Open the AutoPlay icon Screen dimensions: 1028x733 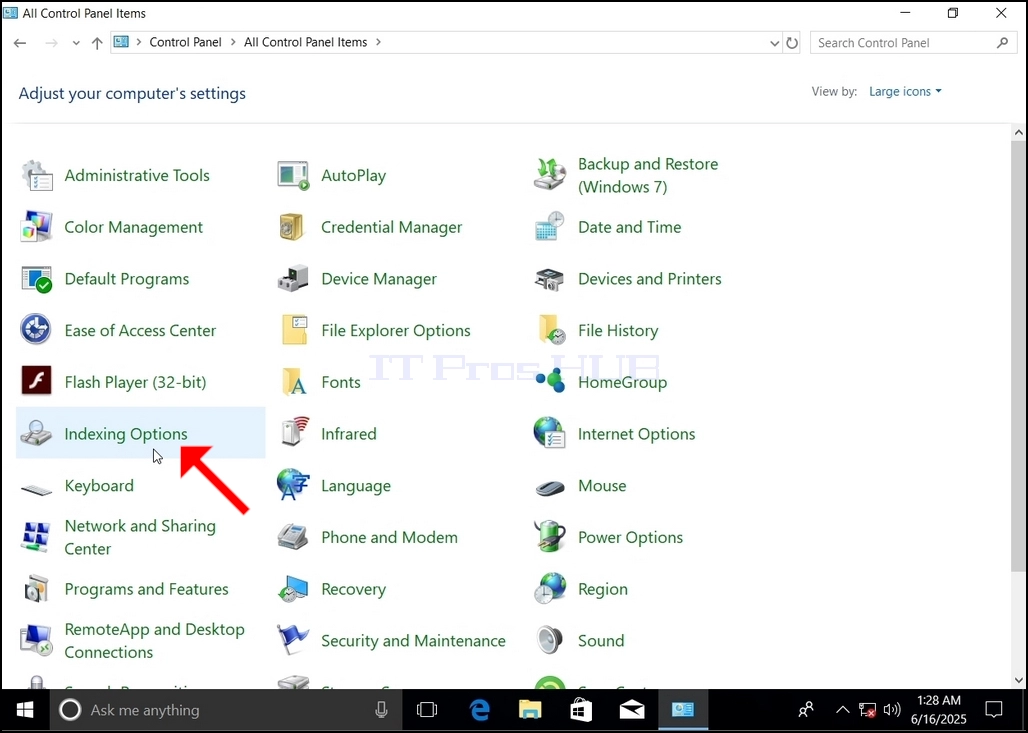pos(293,175)
